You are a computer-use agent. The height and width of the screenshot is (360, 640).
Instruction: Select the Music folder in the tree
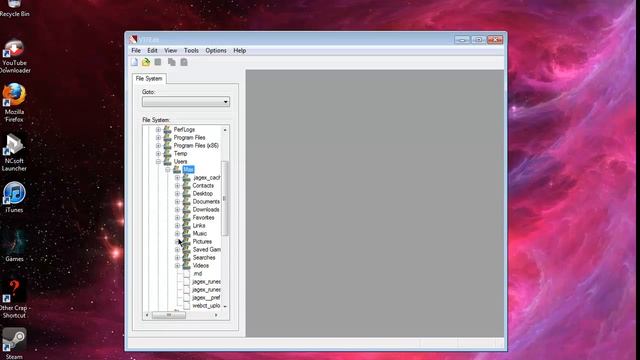pyautogui.click(x=200, y=233)
